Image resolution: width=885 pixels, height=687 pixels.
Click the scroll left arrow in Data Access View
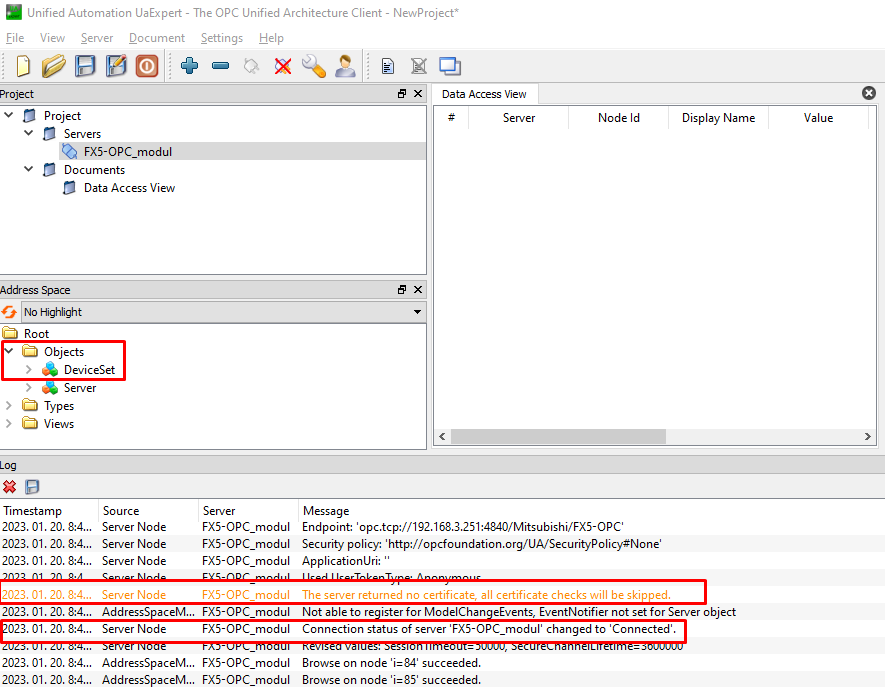click(x=442, y=436)
